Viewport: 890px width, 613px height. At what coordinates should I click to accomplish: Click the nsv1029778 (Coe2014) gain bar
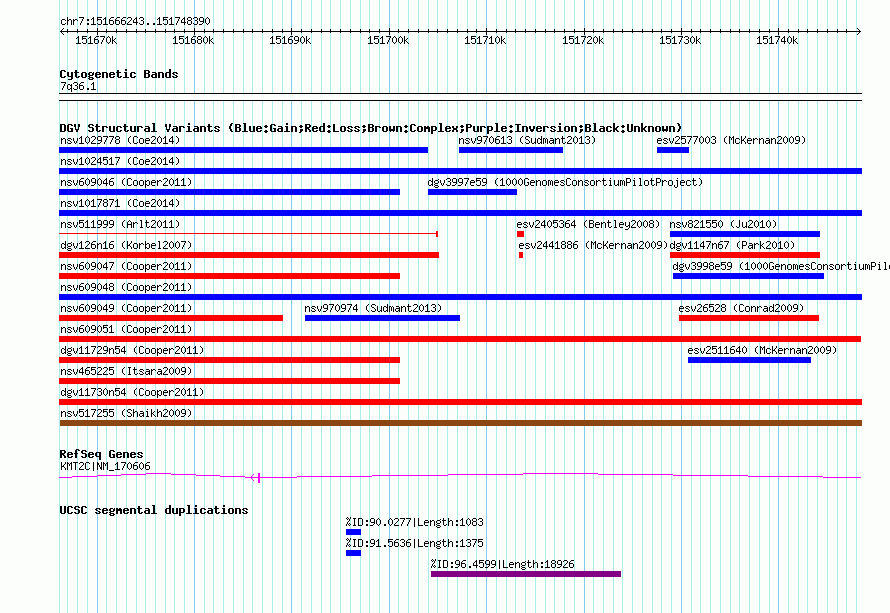(x=244, y=150)
